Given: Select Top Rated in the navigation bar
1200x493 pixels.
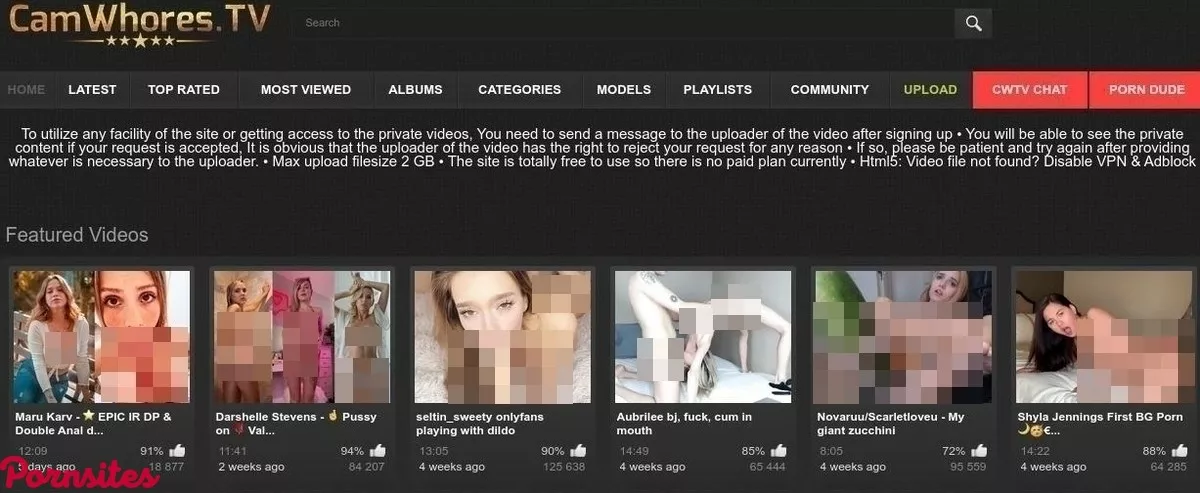Looking at the screenshot, I should (184, 89).
